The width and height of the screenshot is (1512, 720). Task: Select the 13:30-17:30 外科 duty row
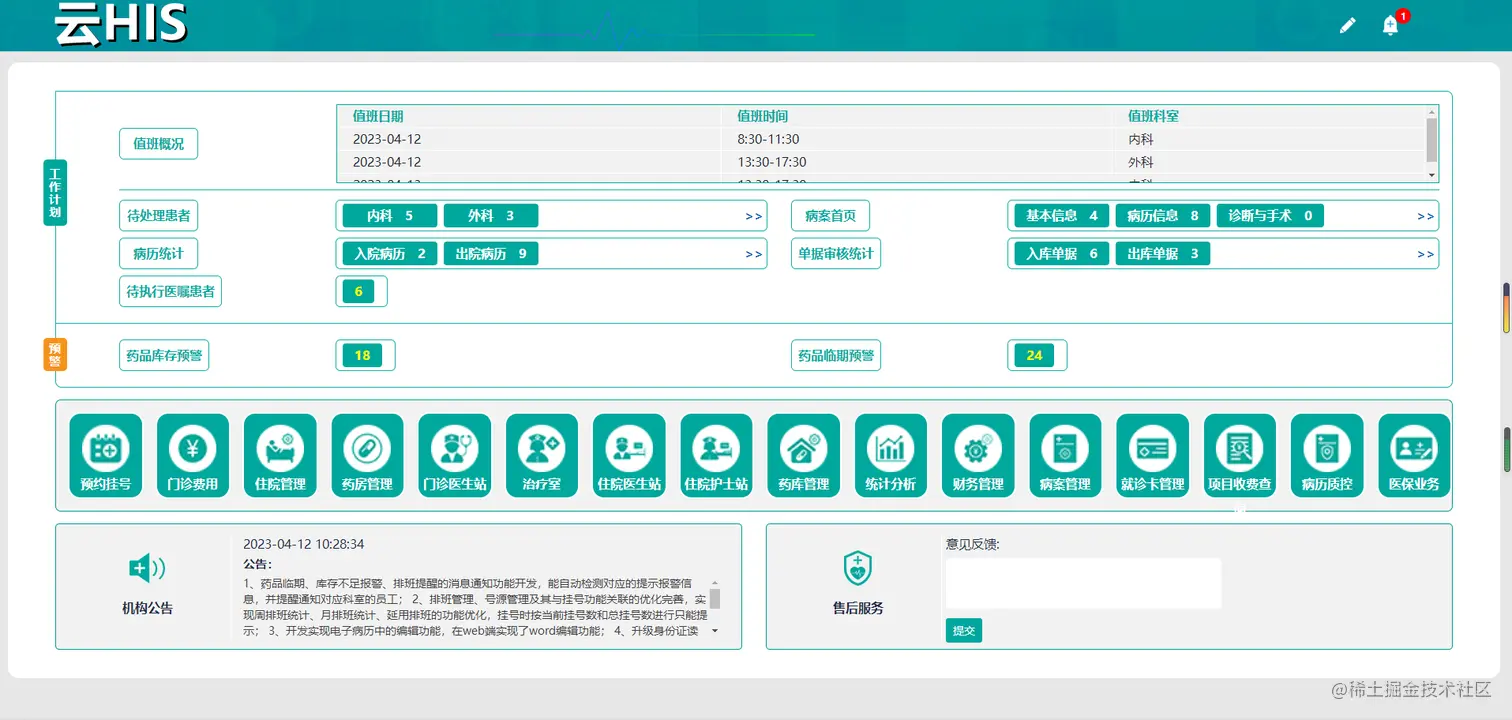881,162
